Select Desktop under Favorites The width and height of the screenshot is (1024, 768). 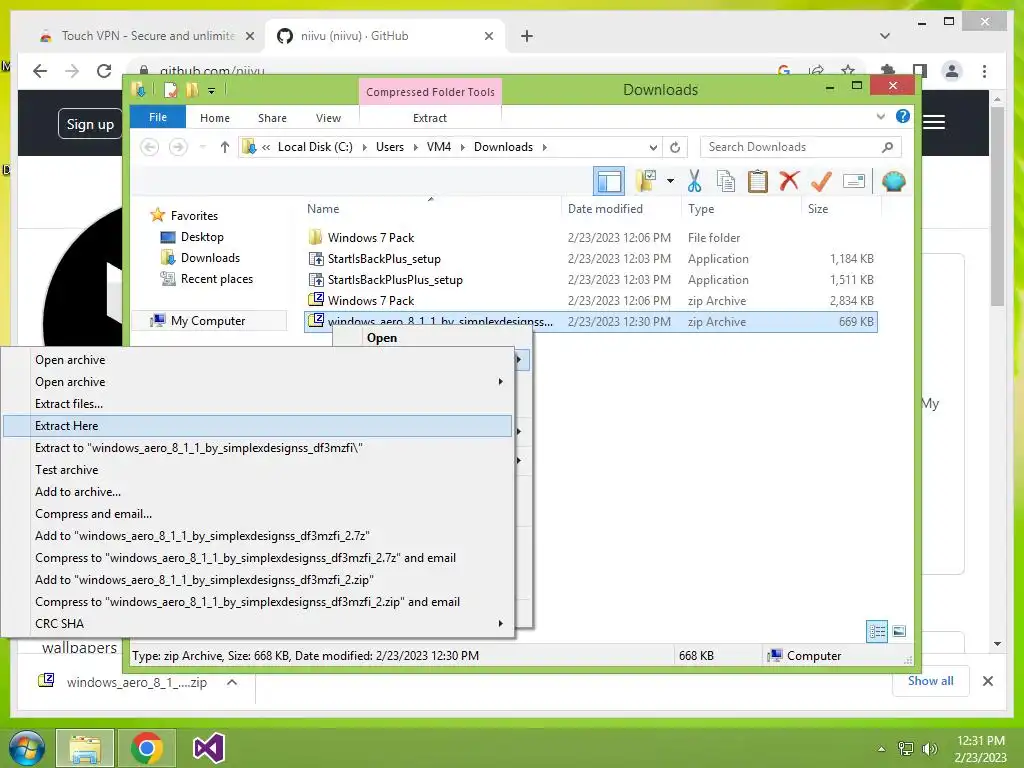[x=202, y=237]
